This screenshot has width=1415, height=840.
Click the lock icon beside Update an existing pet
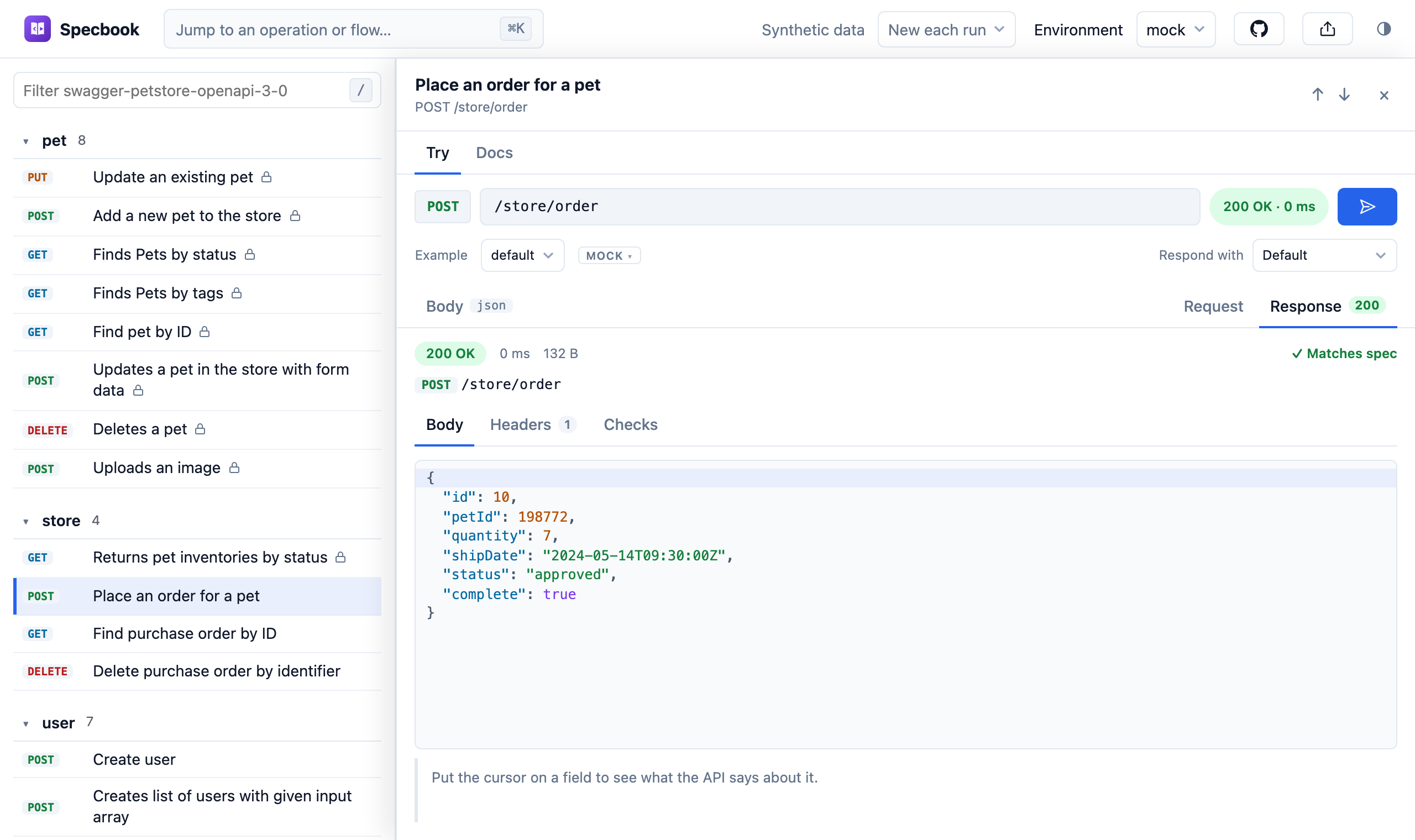tap(266, 177)
